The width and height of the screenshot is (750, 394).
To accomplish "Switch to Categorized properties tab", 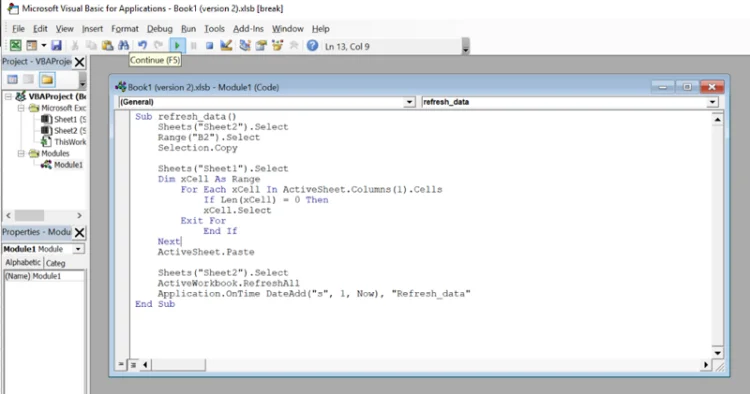I will [55, 263].
